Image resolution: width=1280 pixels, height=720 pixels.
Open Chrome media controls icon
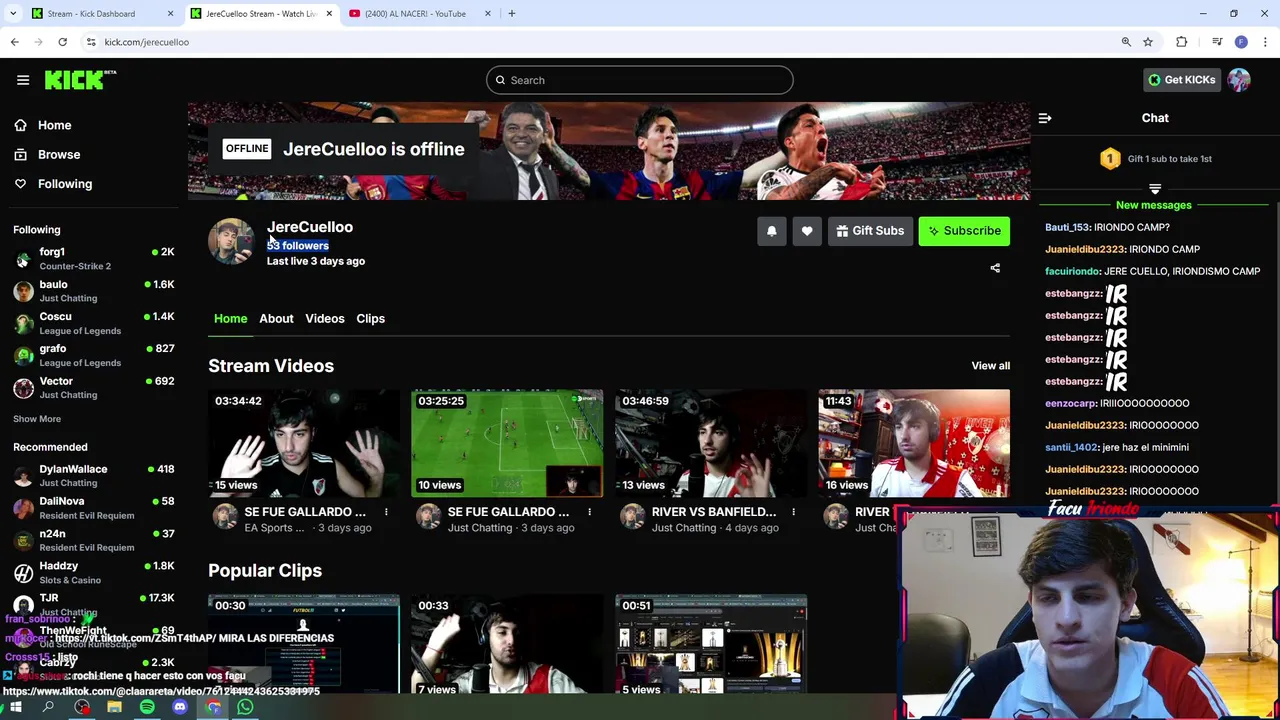coord(1217,42)
